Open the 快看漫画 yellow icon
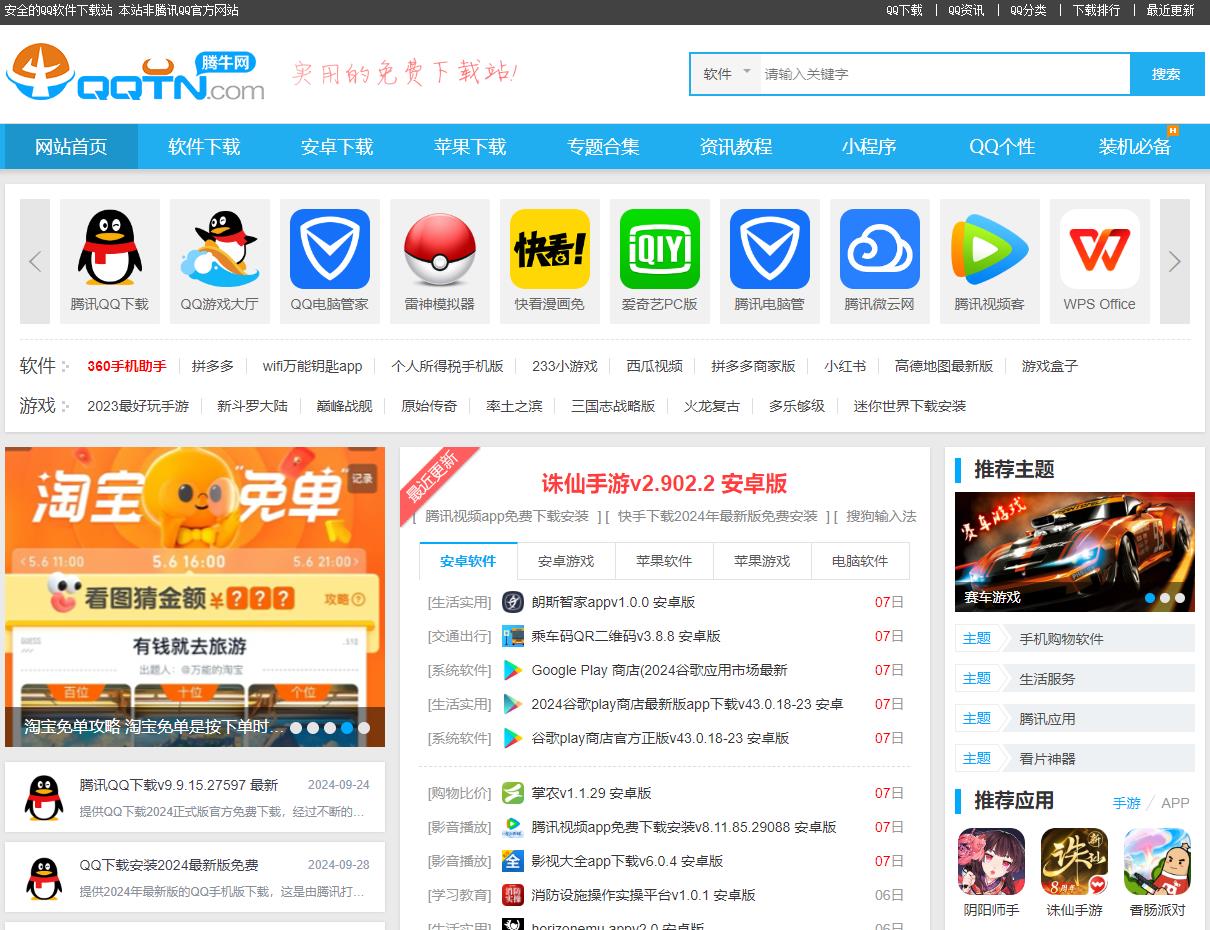This screenshot has height=930, width=1210. pos(550,249)
